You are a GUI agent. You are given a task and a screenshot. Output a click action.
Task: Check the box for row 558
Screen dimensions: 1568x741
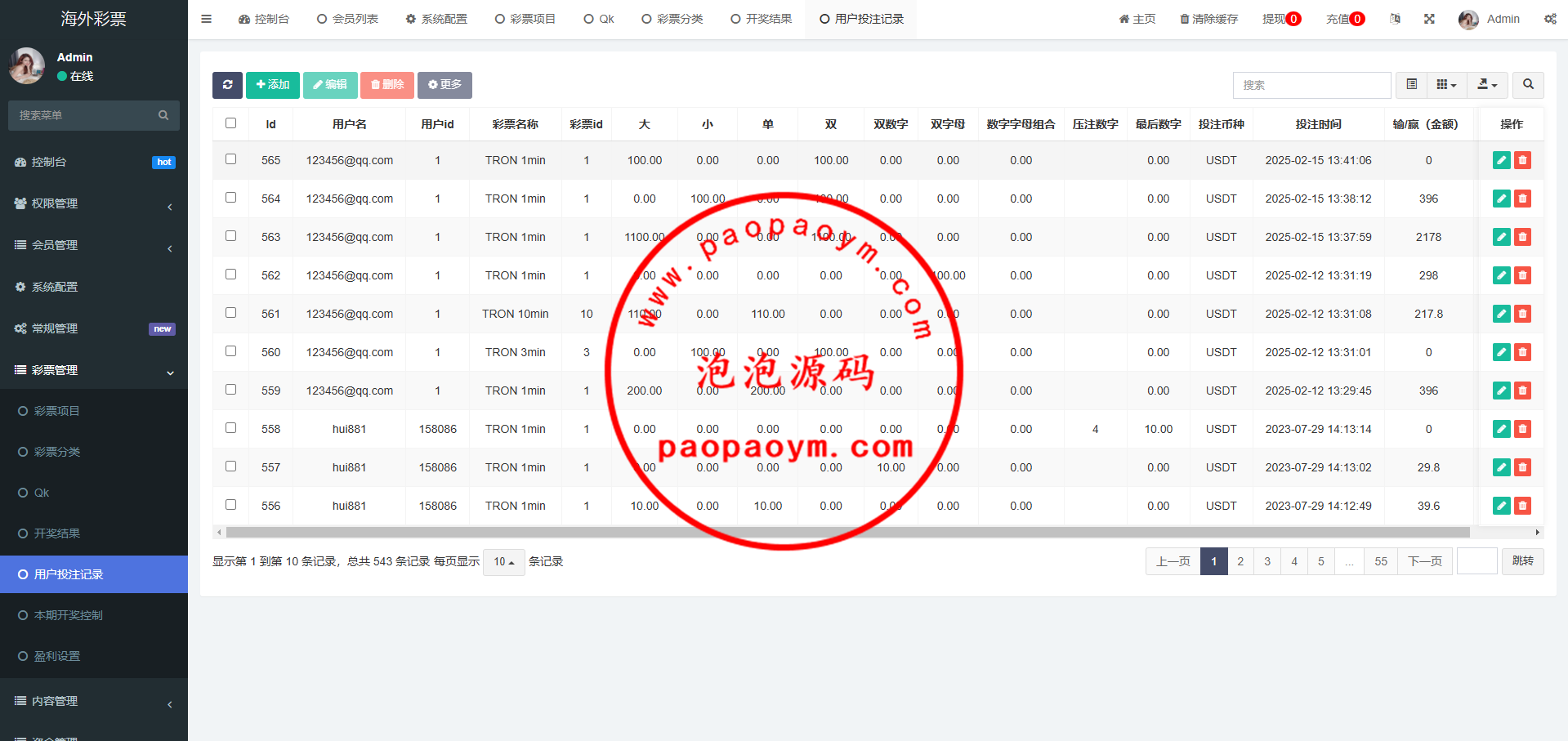click(x=230, y=428)
